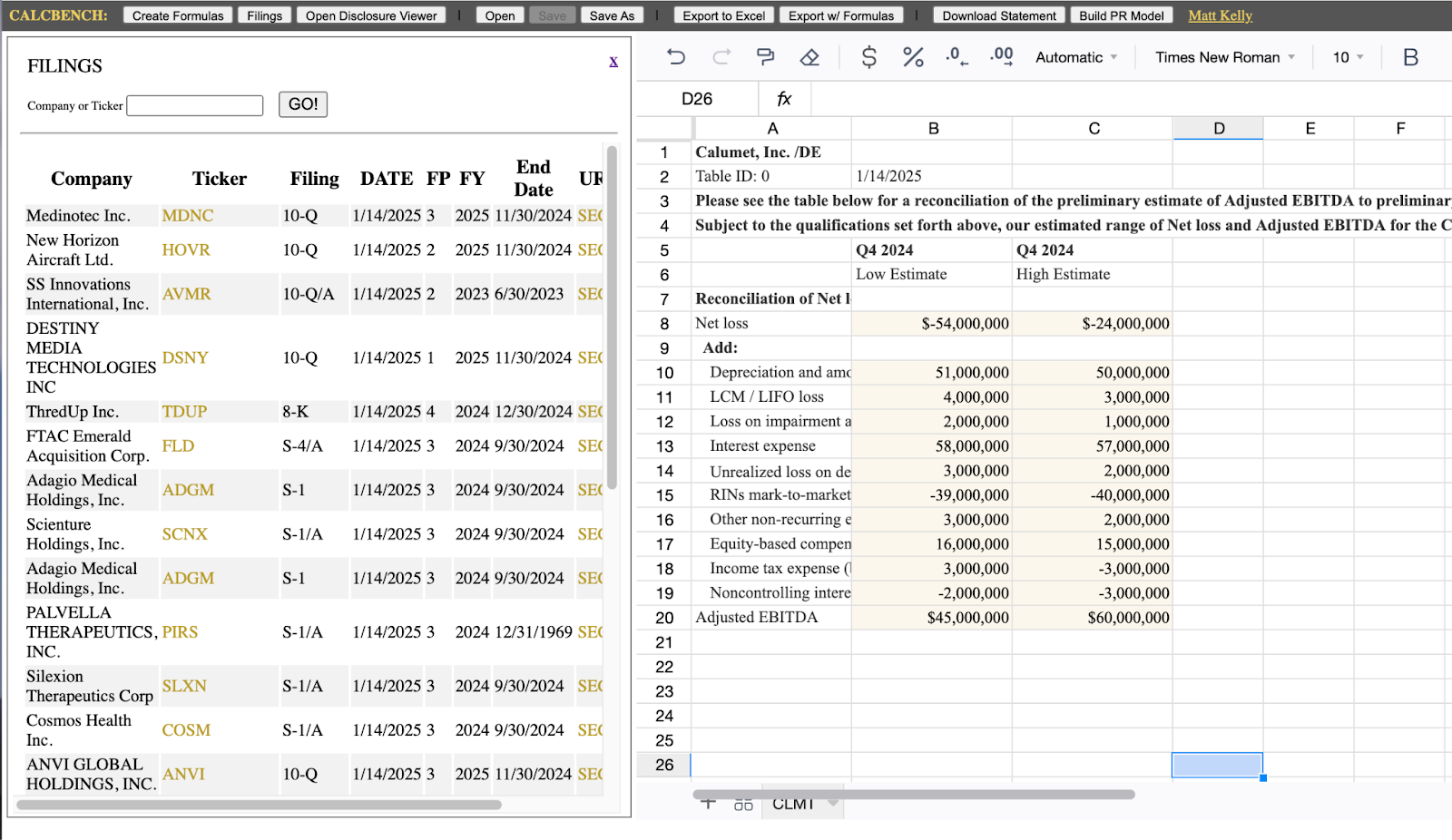Click the Low Estimate header cell
Viewport: 1452px width, 840px height.
click(x=932, y=275)
